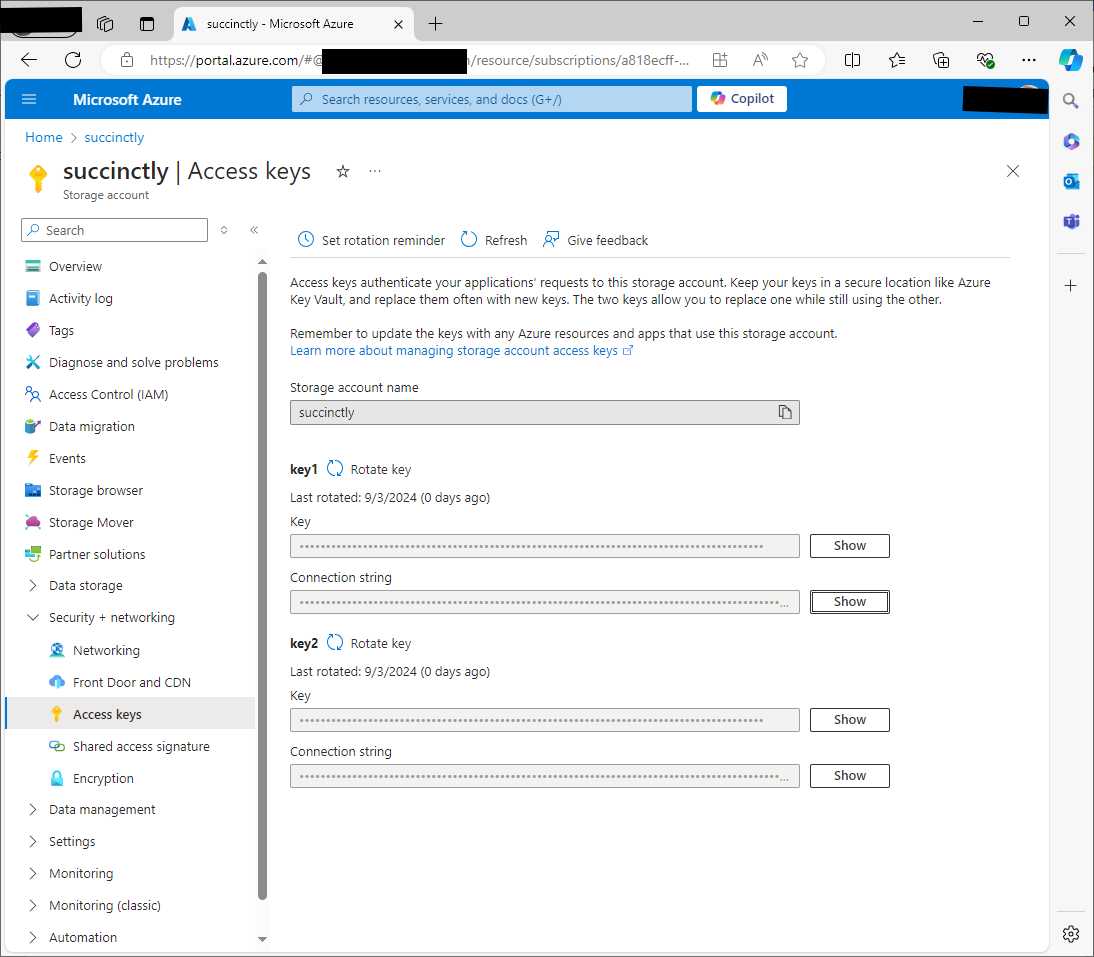Open Access Control (IAM) settings
1094x957 pixels.
click(107, 394)
